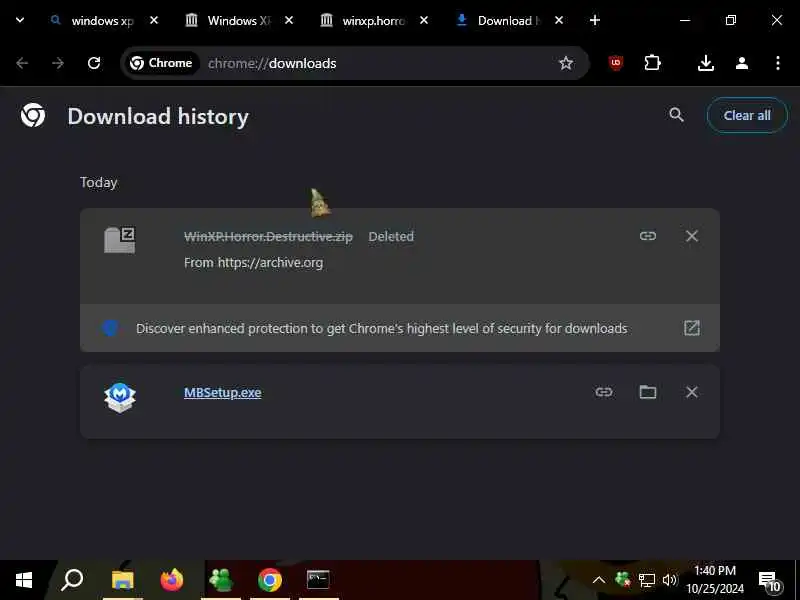Open the notification center with 10 badge
Screen dimensions: 800x600
tap(769, 581)
